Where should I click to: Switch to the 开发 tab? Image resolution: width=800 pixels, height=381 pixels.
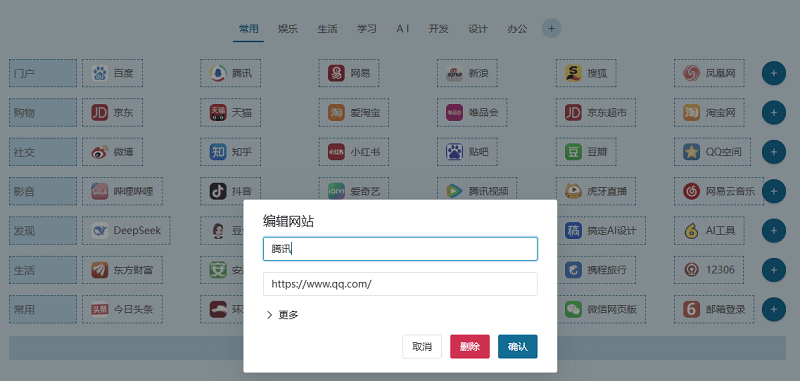click(x=438, y=29)
